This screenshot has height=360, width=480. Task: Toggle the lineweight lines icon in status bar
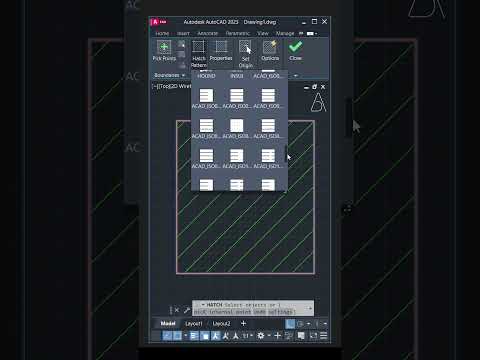point(194,336)
